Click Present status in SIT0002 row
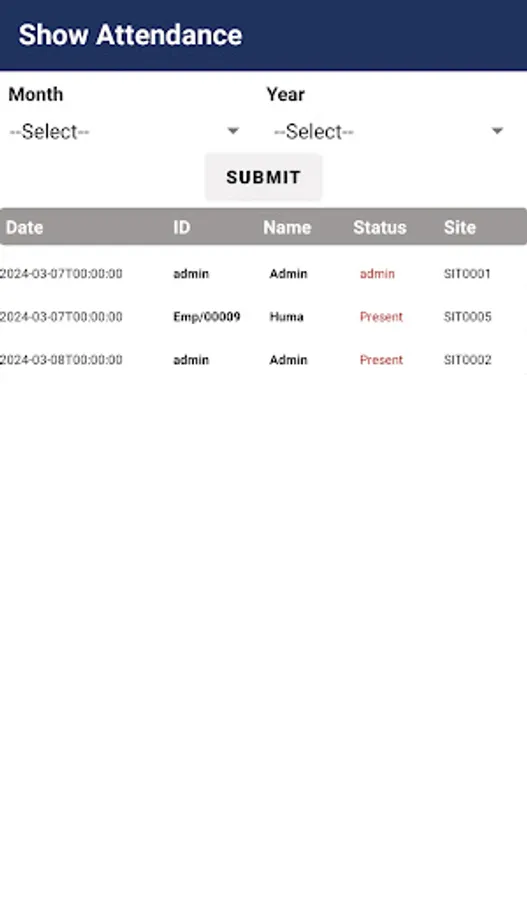Image resolution: width=527 pixels, height=900 pixels. coord(381,360)
